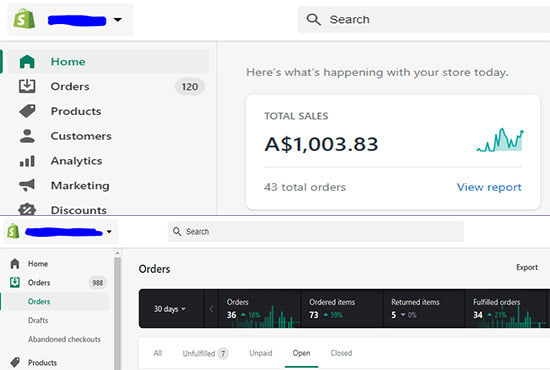Click the 43 total orders text

(x=305, y=187)
